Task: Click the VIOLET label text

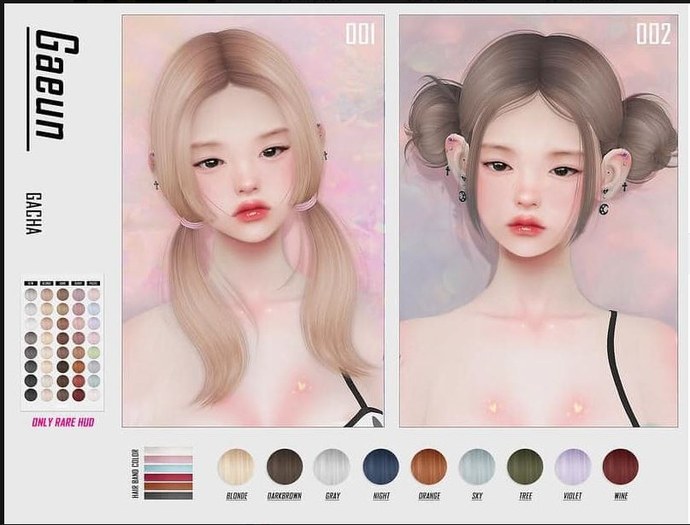Action: point(573,496)
